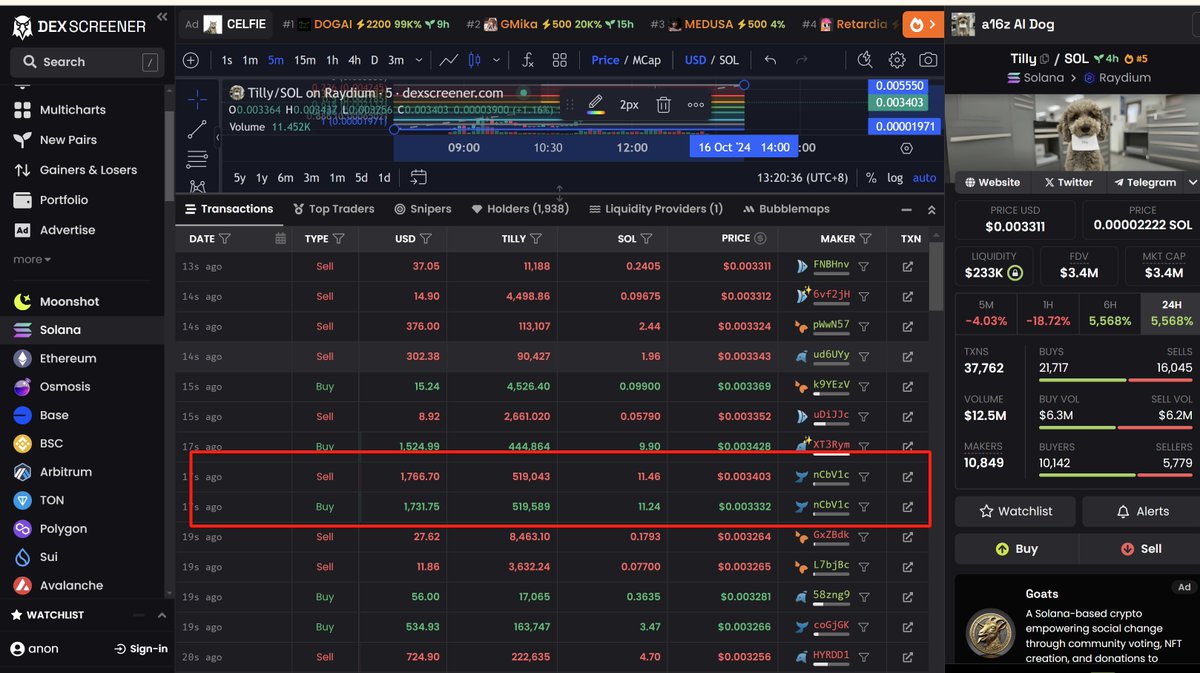
Task: Select the Fibonacci retracement tool
Action: point(197,159)
